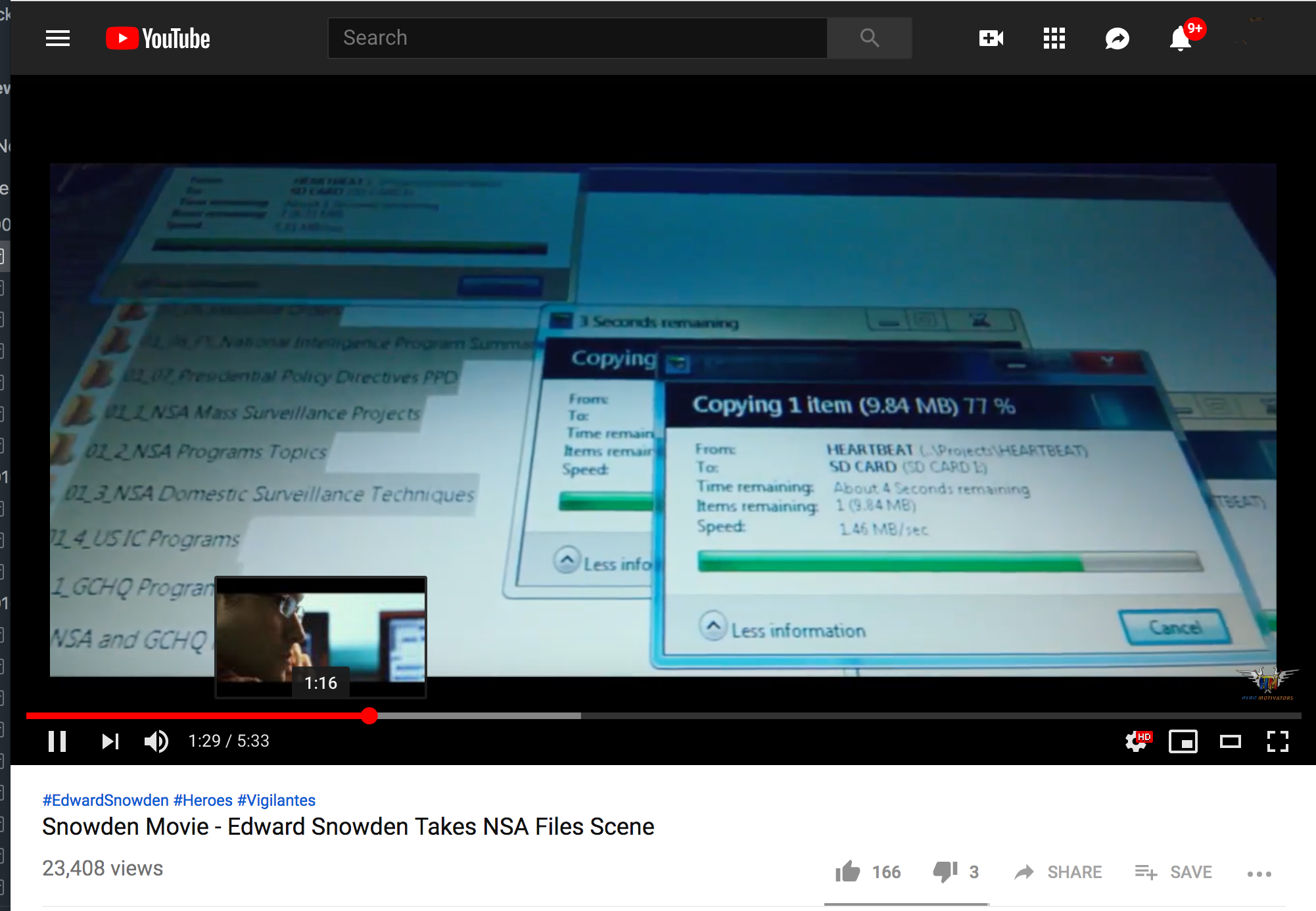Open the notifications bell
This screenshot has height=911, width=1316.
[x=1181, y=38]
